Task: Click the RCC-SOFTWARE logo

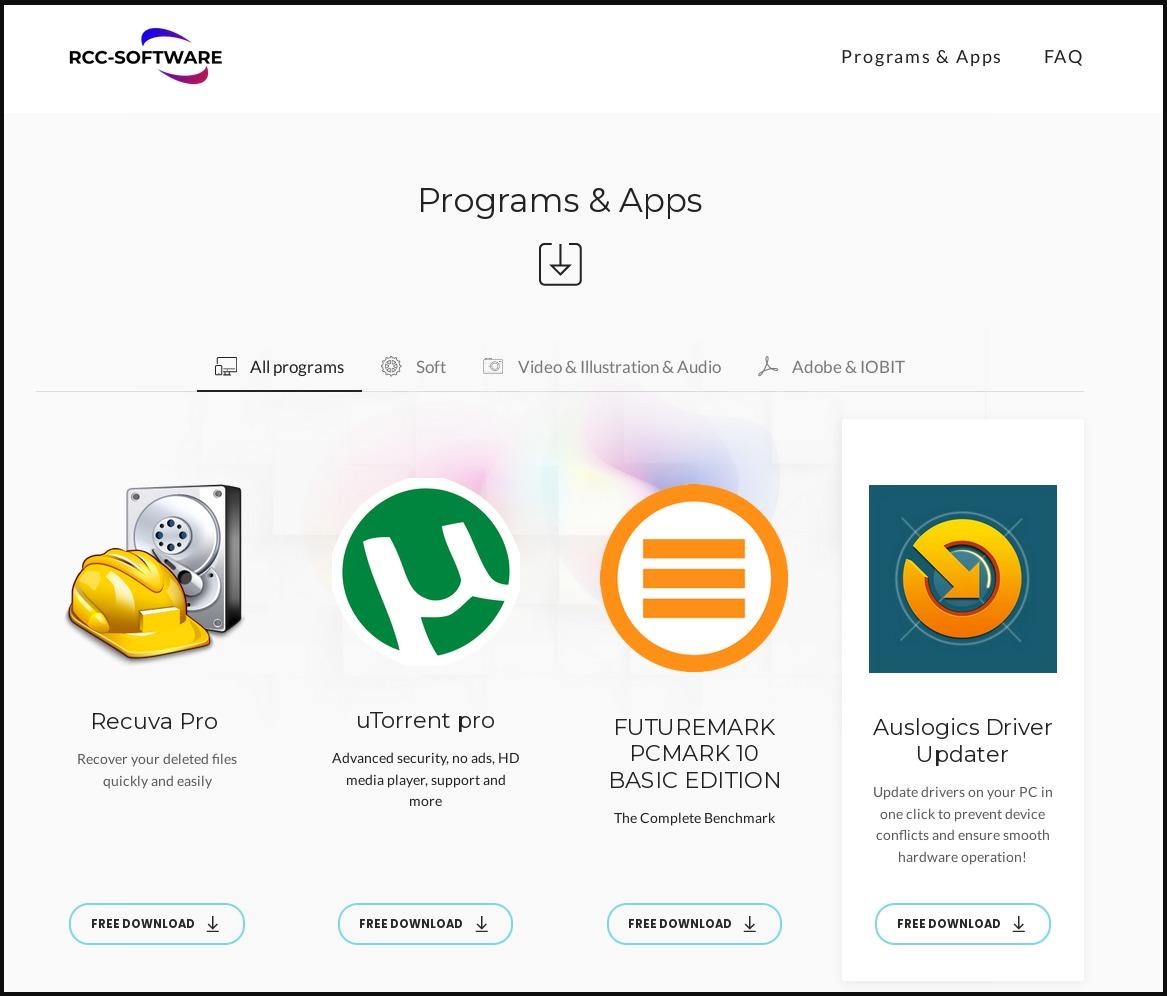Action: (145, 57)
